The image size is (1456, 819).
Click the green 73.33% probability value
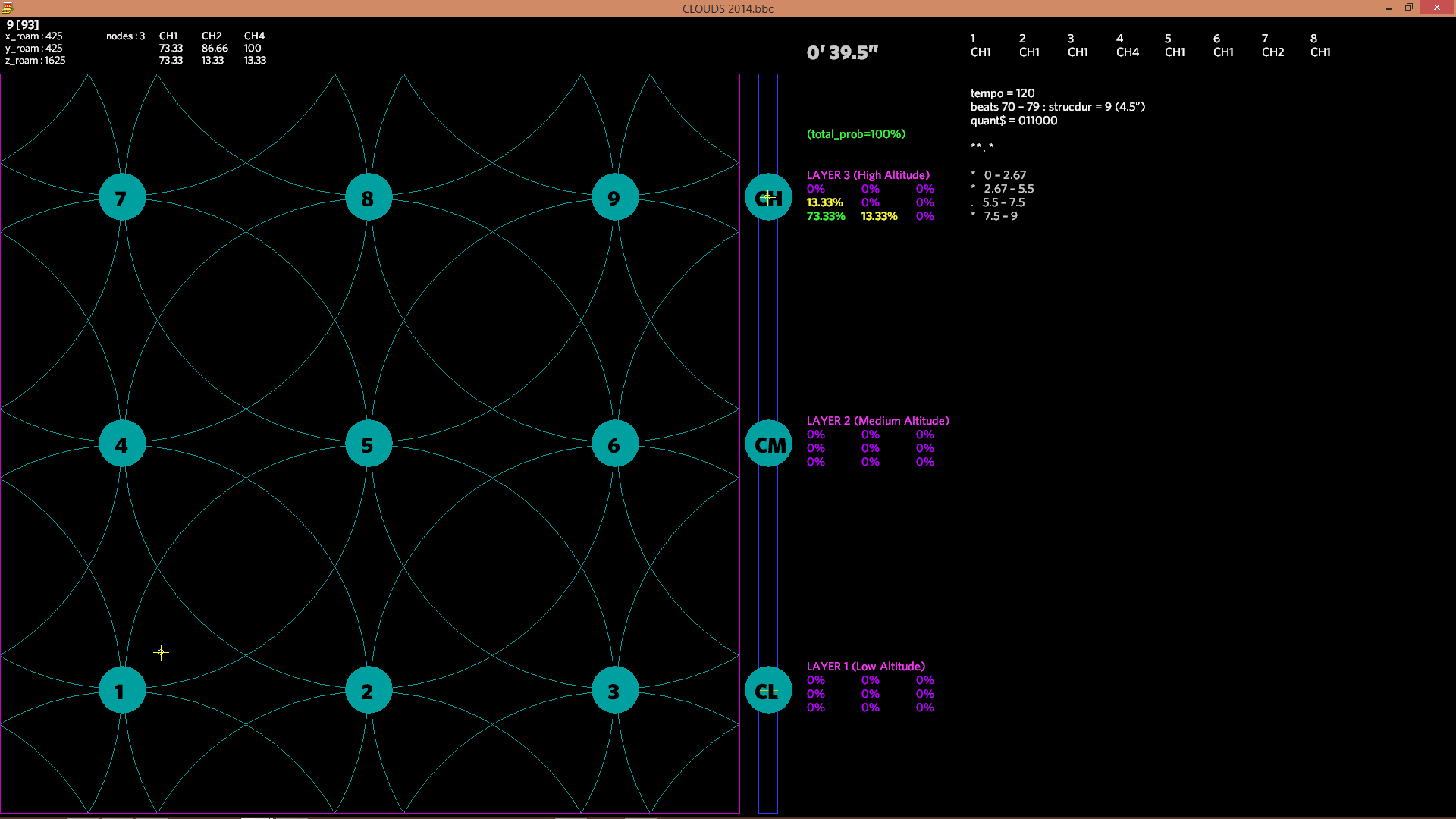click(x=825, y=216)
